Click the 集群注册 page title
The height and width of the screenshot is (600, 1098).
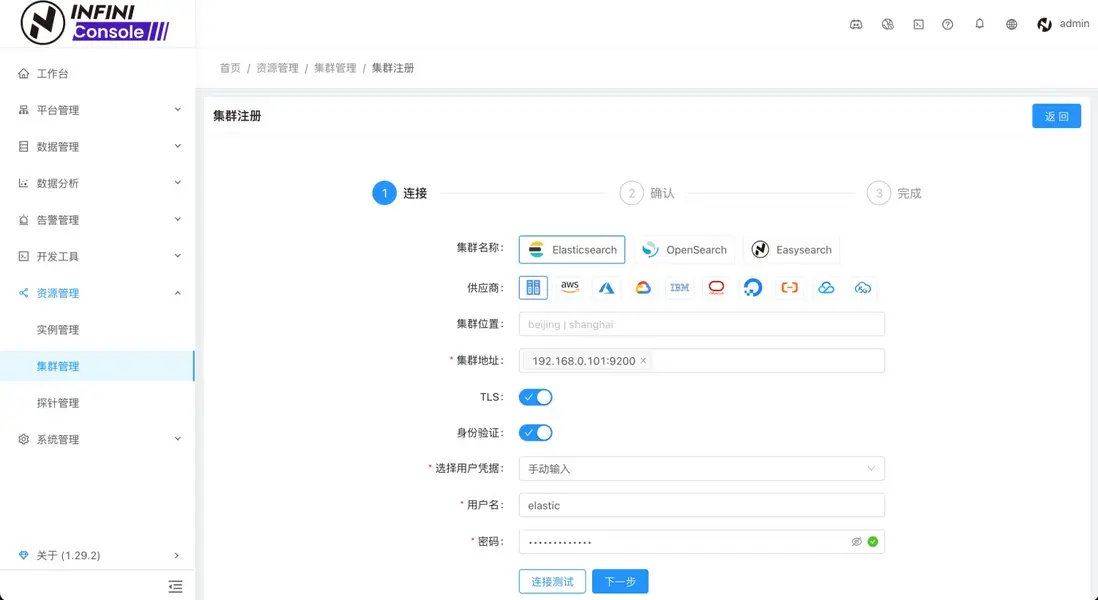point(237,116)
